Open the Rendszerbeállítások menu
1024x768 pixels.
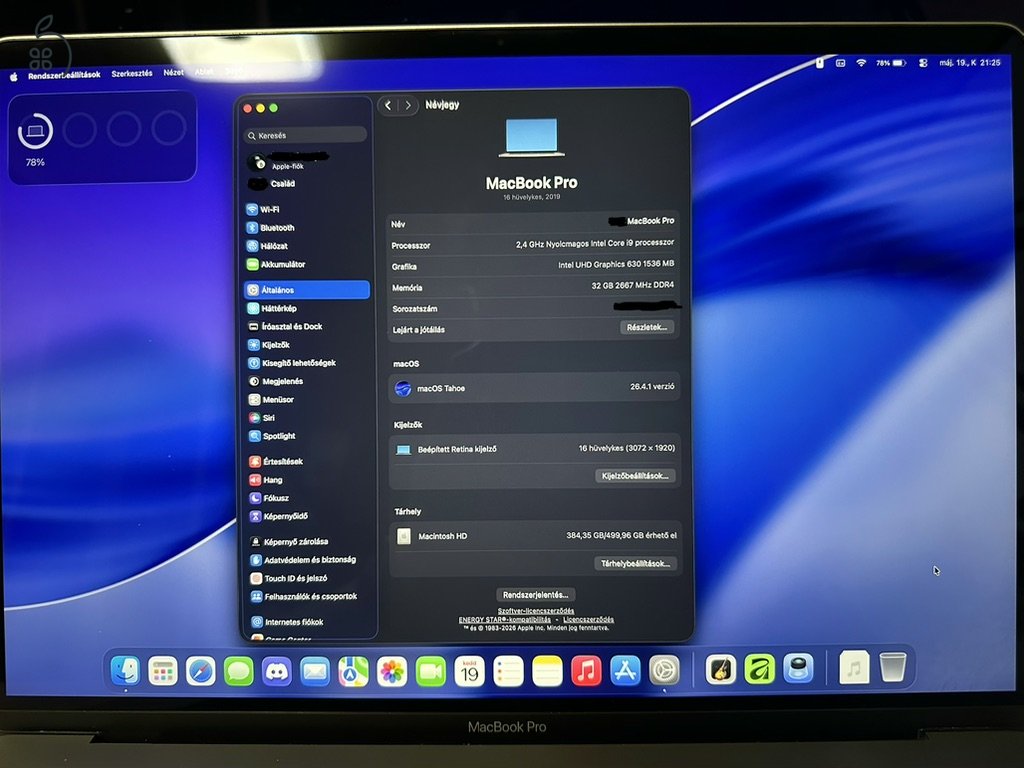(x=64, y=75)
